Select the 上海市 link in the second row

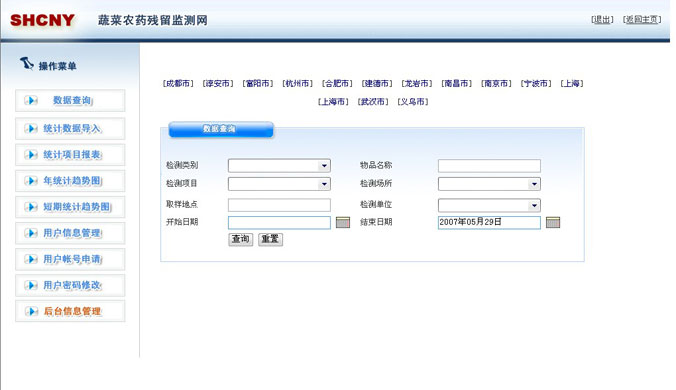333,102
